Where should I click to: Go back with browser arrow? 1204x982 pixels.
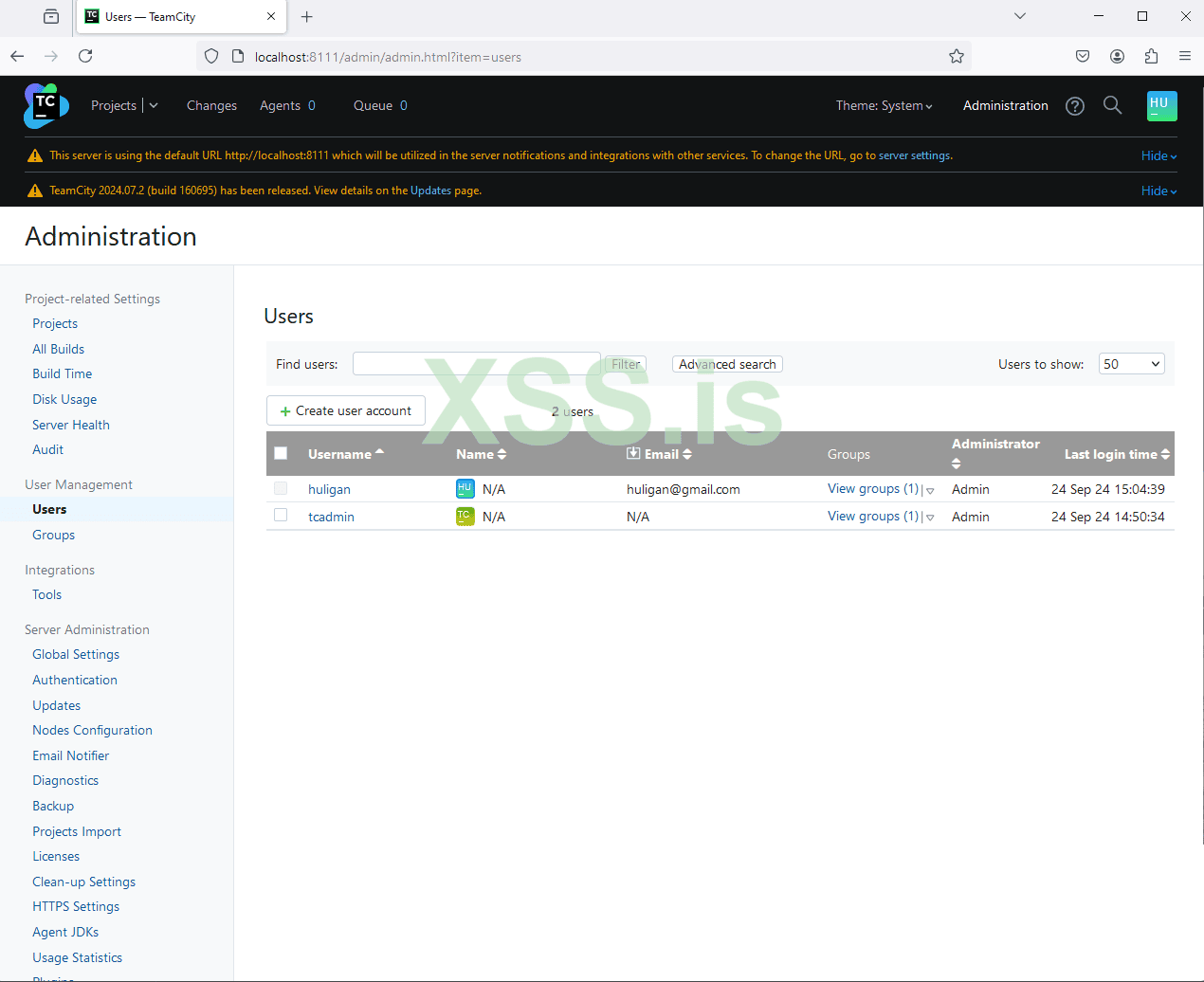click(17, 57)
